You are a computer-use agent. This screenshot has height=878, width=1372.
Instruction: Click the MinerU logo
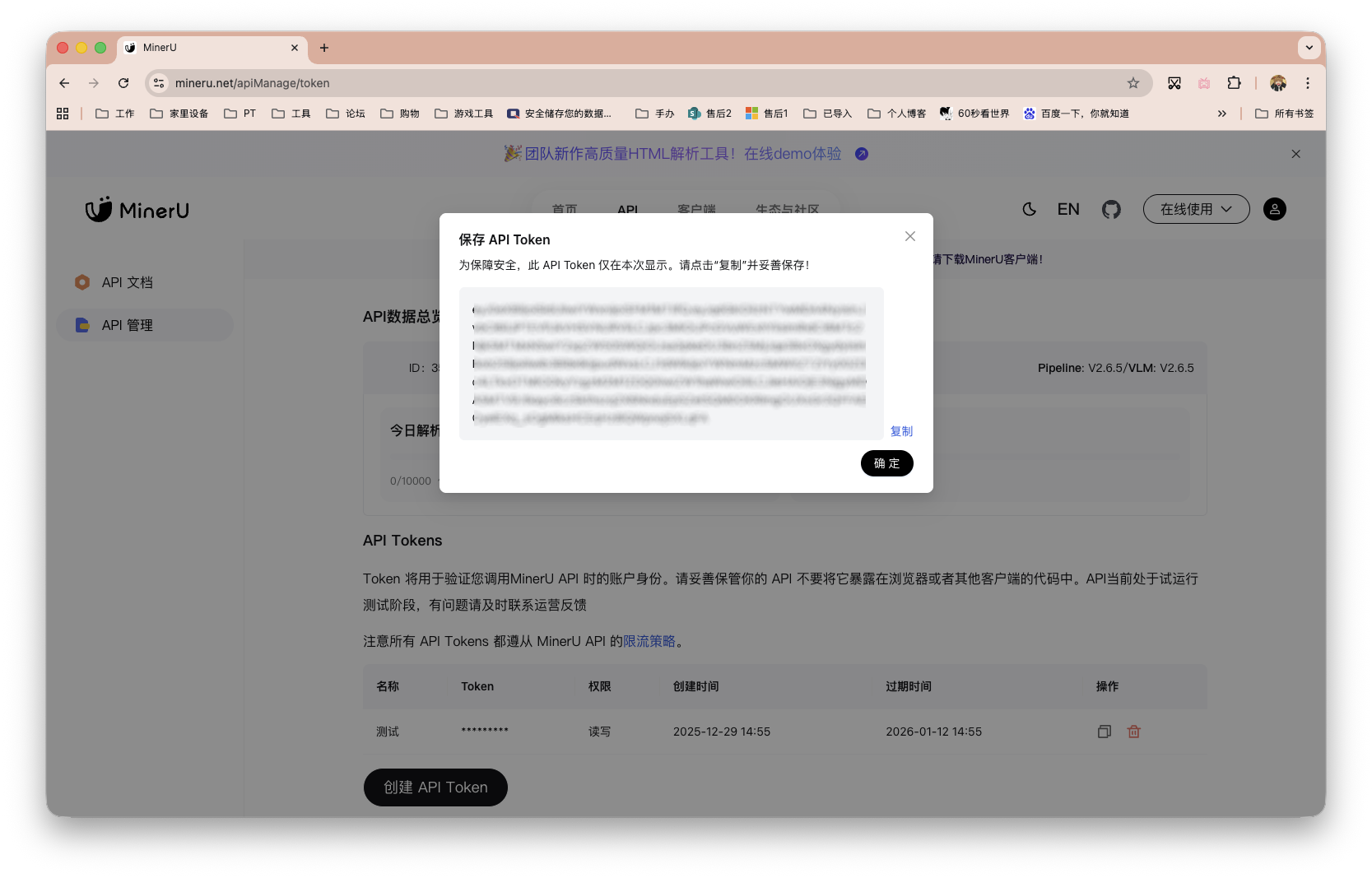tap(137, 210)
